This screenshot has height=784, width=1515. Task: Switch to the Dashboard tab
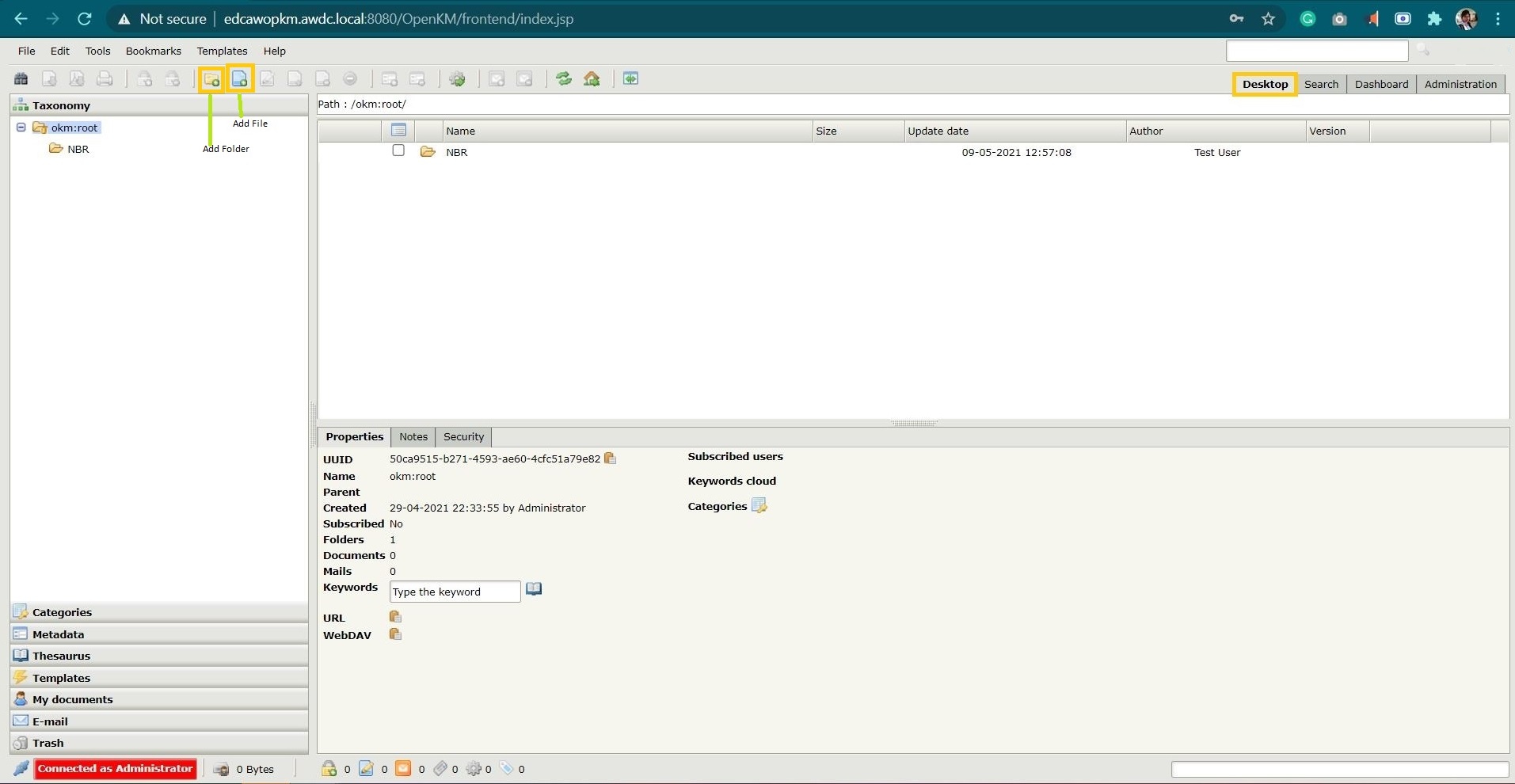(x=1382, y=84)
